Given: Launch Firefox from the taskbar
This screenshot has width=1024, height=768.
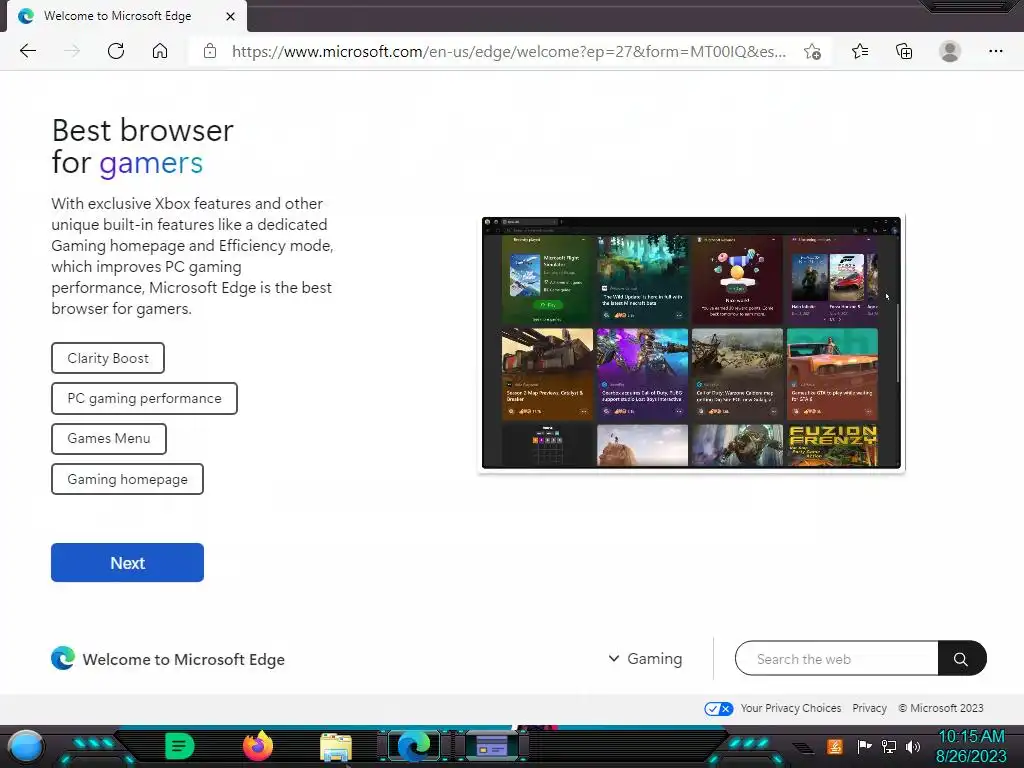Looking at the screenshot, I should tap(258, 746).
